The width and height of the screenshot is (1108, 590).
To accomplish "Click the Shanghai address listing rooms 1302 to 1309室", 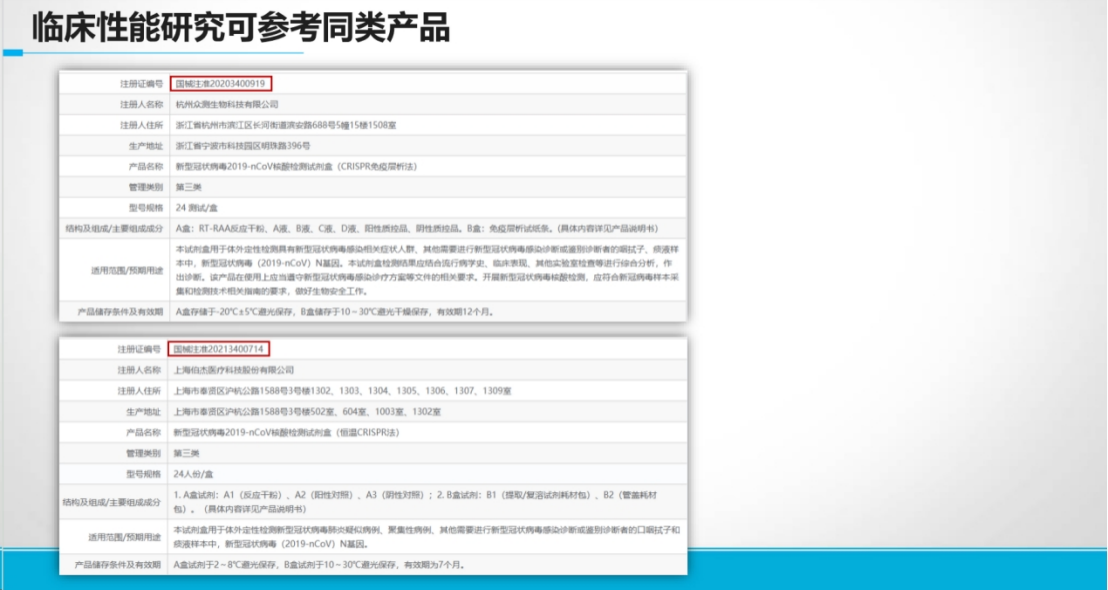I will pyautogui.click(x=343, y=391).
